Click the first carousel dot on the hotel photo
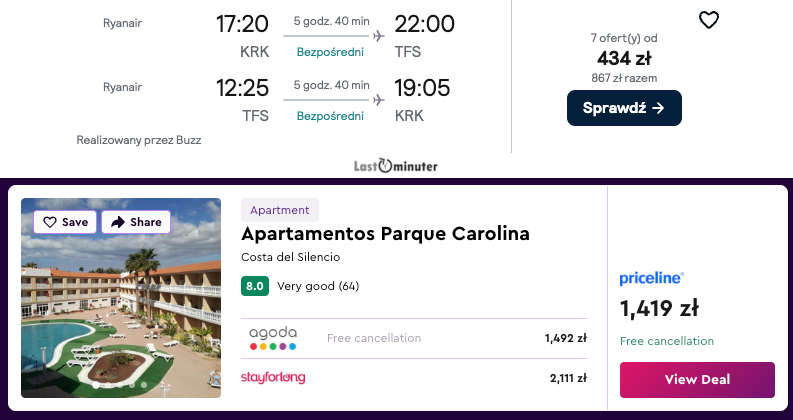 click(x=95, y=384)
